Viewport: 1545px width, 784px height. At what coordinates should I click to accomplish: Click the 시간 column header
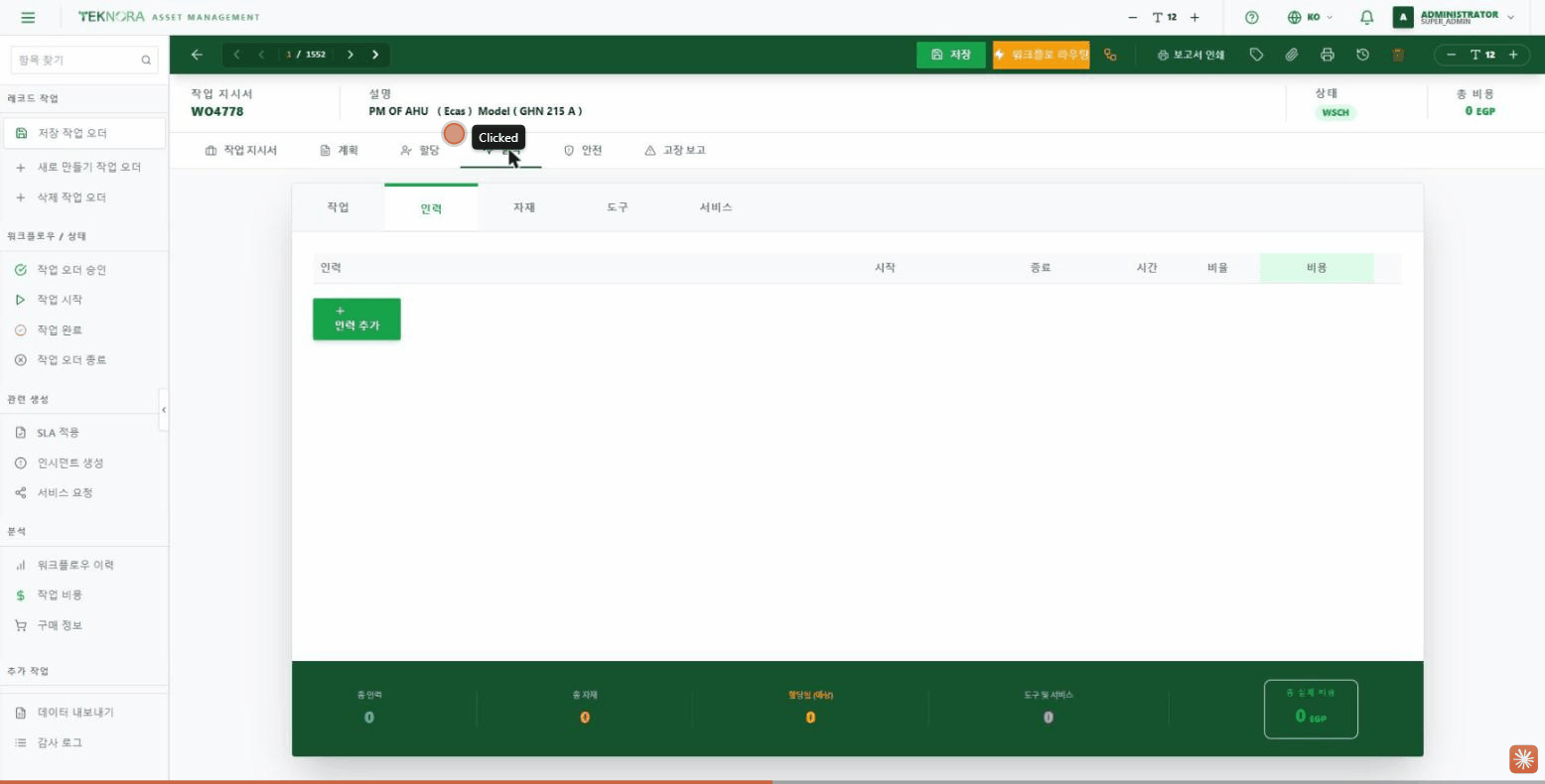pos(1147,268)
